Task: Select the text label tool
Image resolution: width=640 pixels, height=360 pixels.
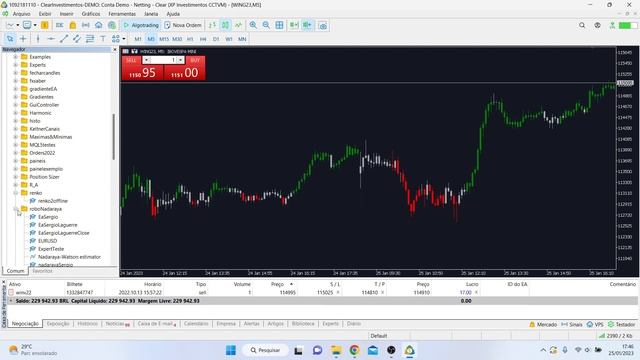Action: coord(103,39)
